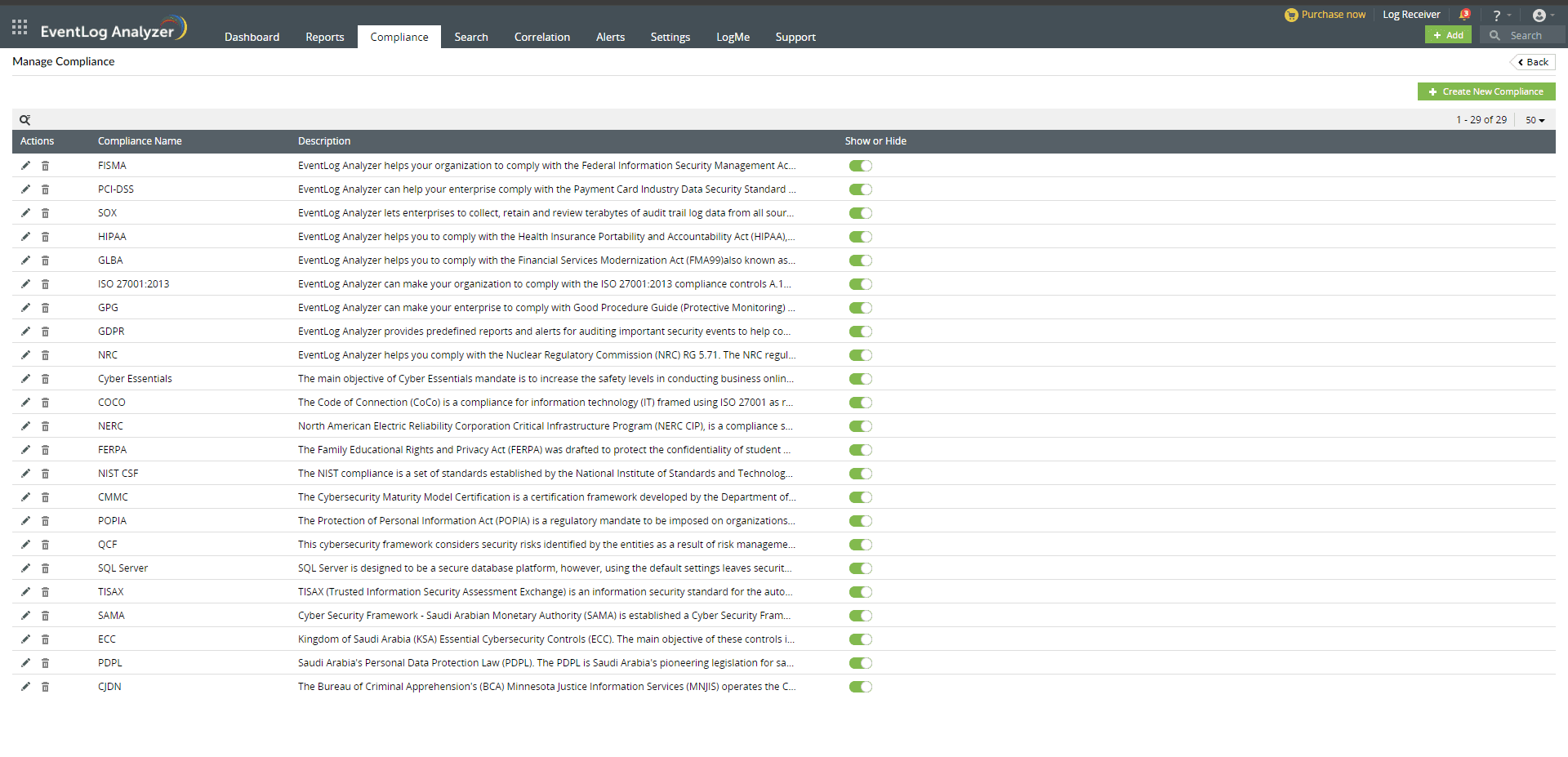Delete the PCI-DSS compliance entry
1568x757 pixels.
(x=45, y=189)
